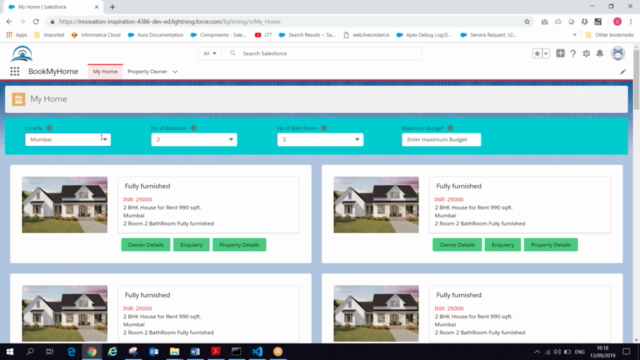Show No of Bath Room info icon
The image size is (640, 360).
pyautogui.click(x=324, y=128)
